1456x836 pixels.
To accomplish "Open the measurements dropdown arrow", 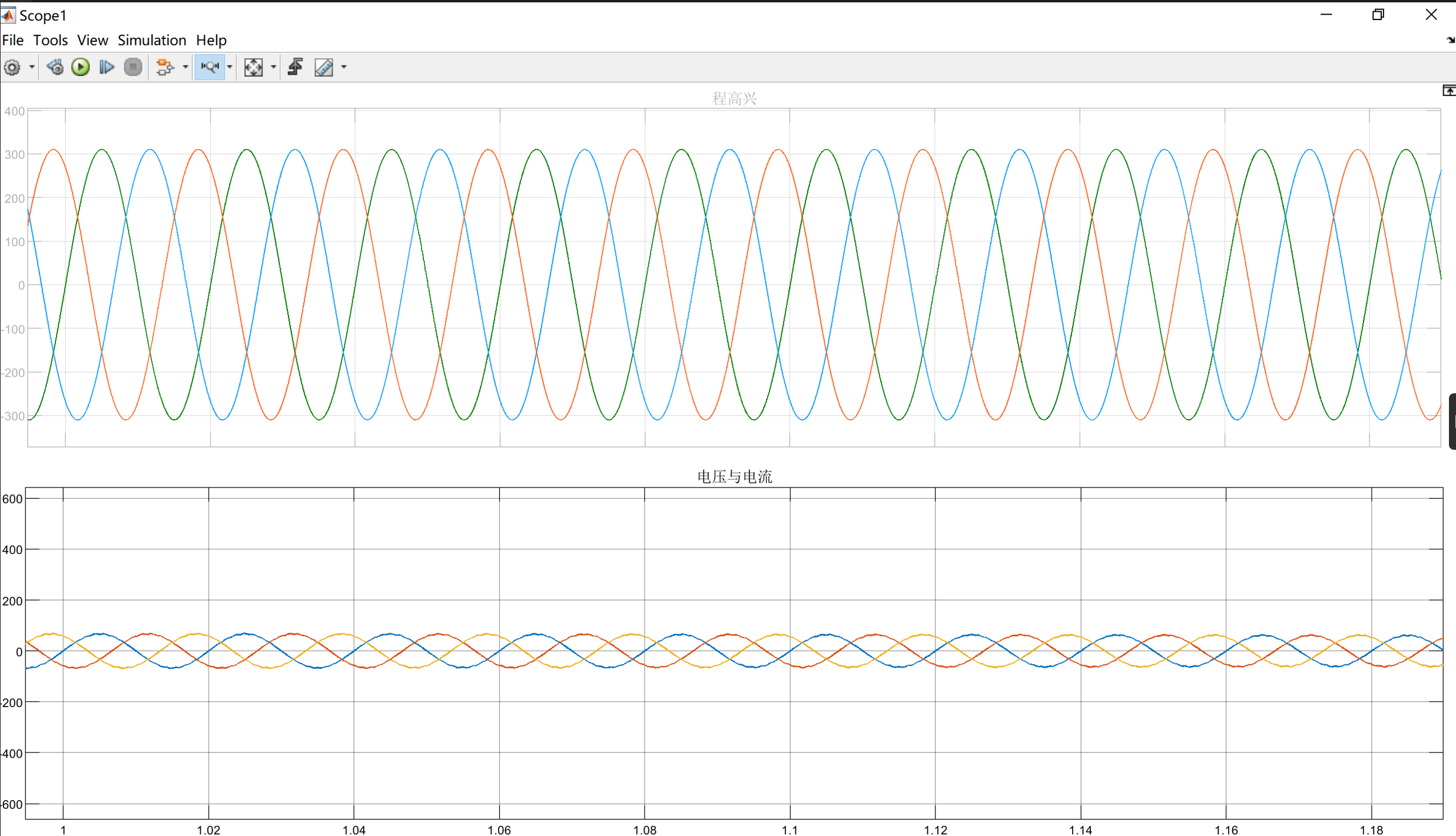I will click(344, 67).
